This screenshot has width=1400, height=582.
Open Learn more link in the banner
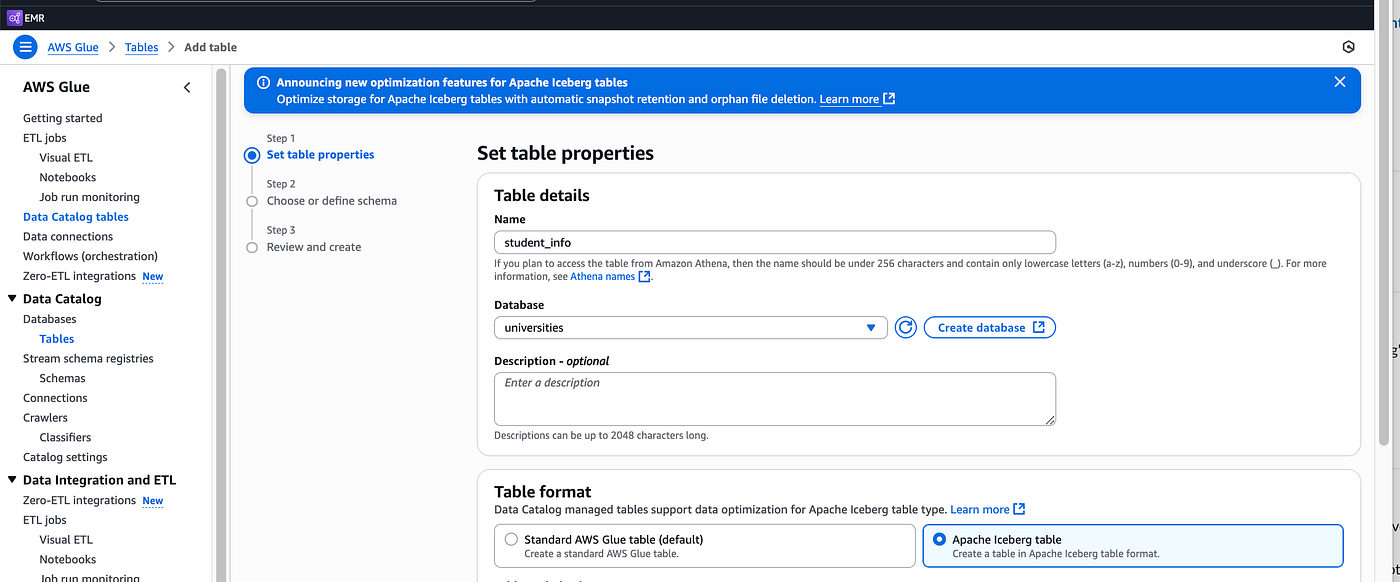coord(857,99)
